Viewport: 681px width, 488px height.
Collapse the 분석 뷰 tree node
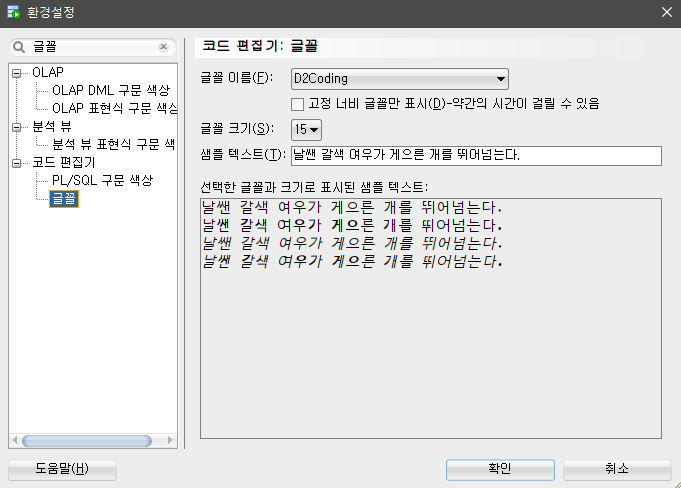17,127
